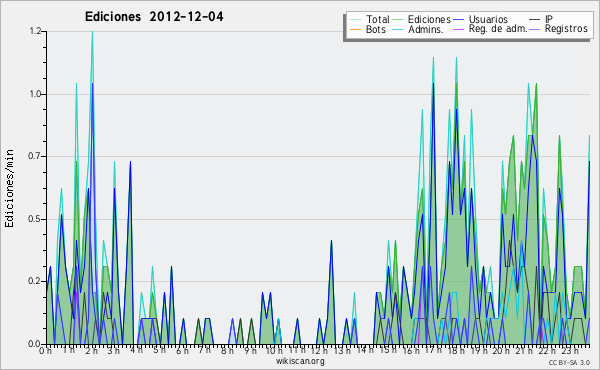This screenshot has width=600, height=370.
Task: Click the y-axis value '0.5'
Action: tap(35, 219)
